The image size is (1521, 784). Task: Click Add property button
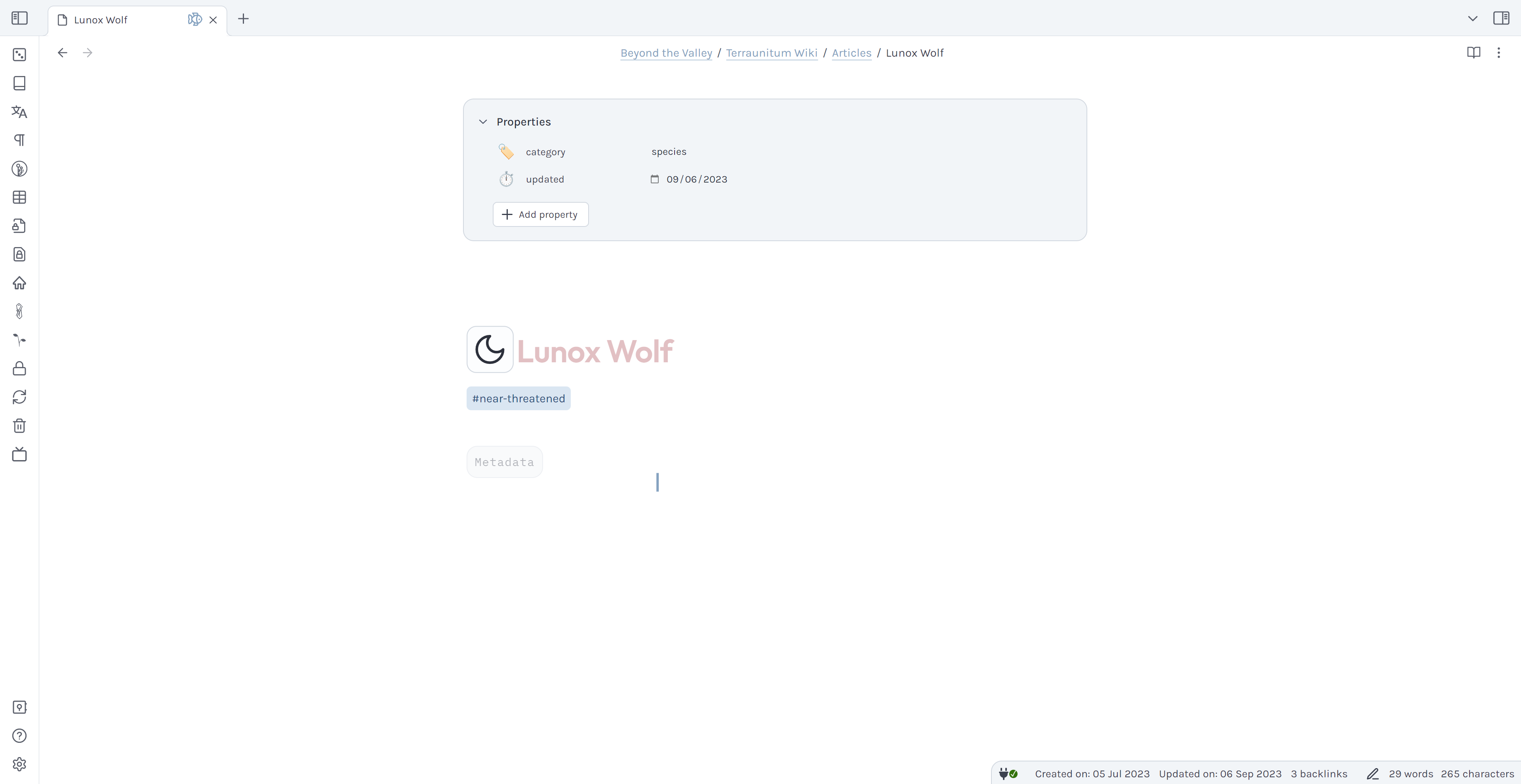pos(540,214)
